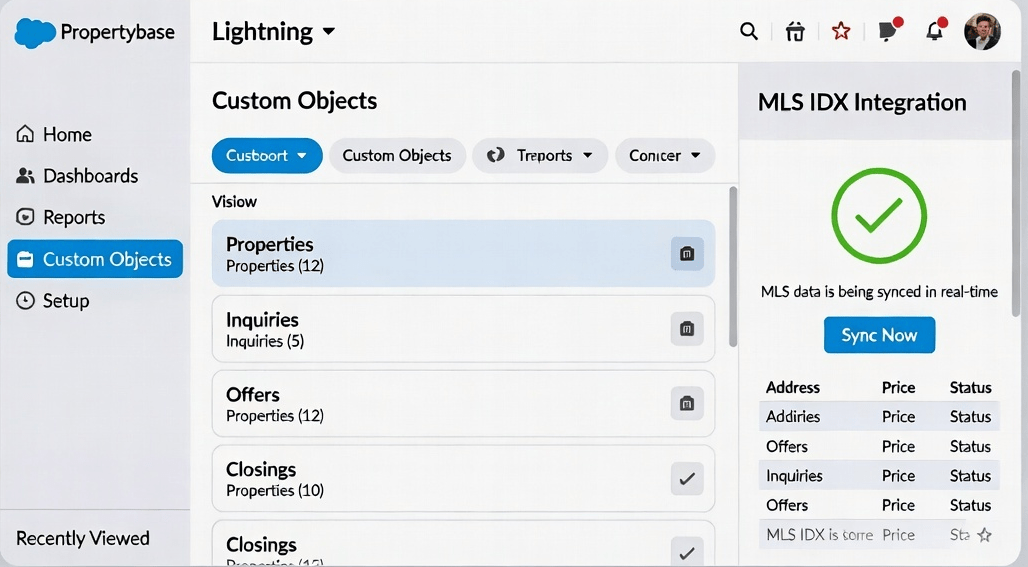Open the Recently Viewed section
Image resolution: width=1028 pixels, height=567 pixels.
click(x=83, y=538)
